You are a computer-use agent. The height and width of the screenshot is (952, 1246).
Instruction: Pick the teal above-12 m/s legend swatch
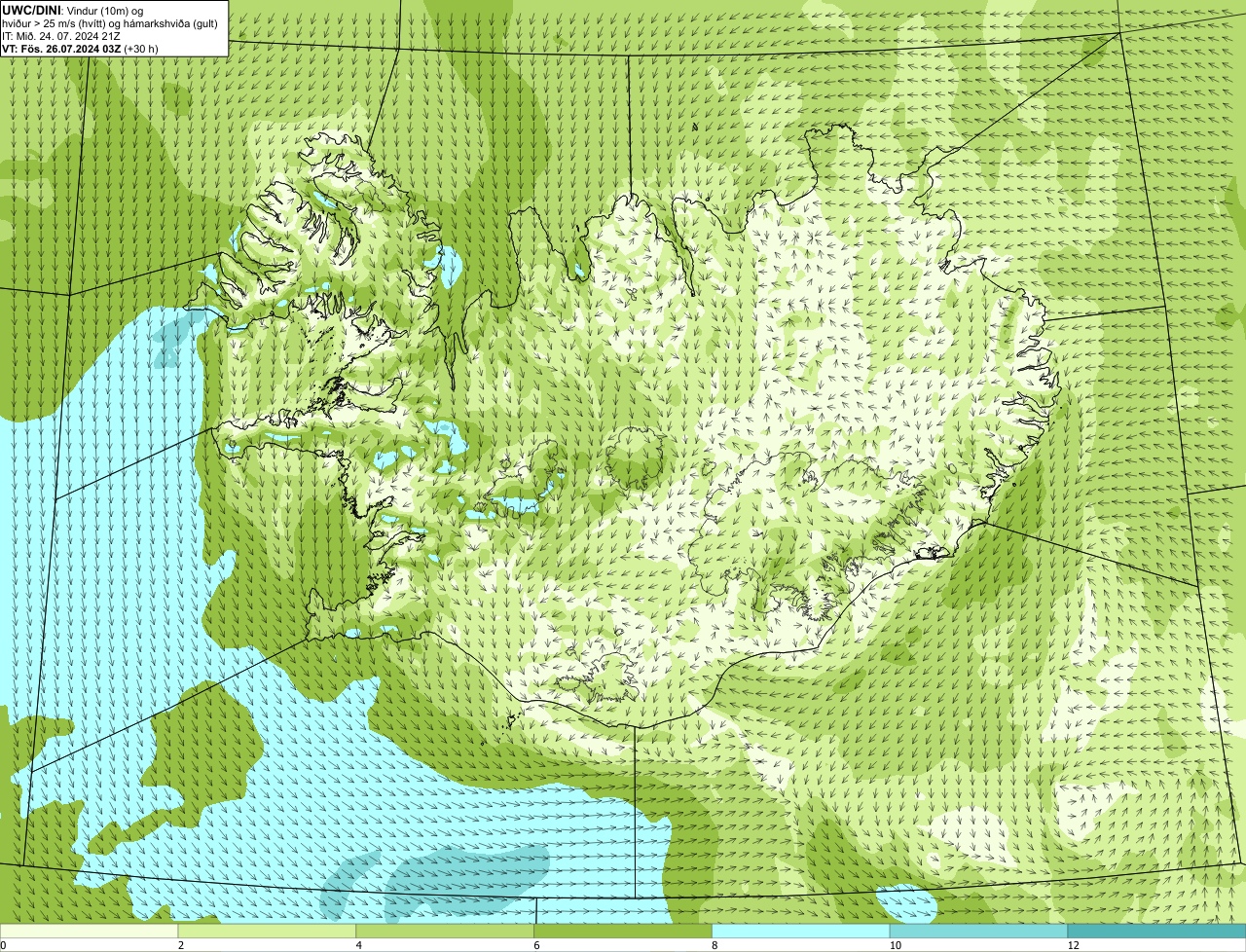pyautogui.click(x=1156, y=932)
